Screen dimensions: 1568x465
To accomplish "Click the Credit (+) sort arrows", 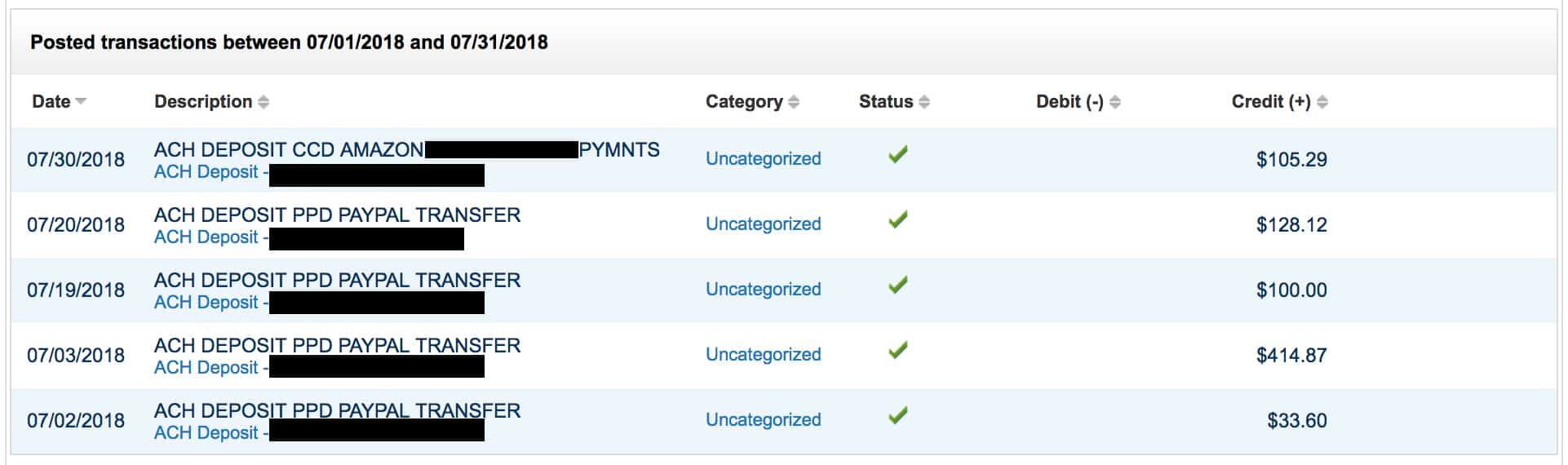I will click(1322, 102).
